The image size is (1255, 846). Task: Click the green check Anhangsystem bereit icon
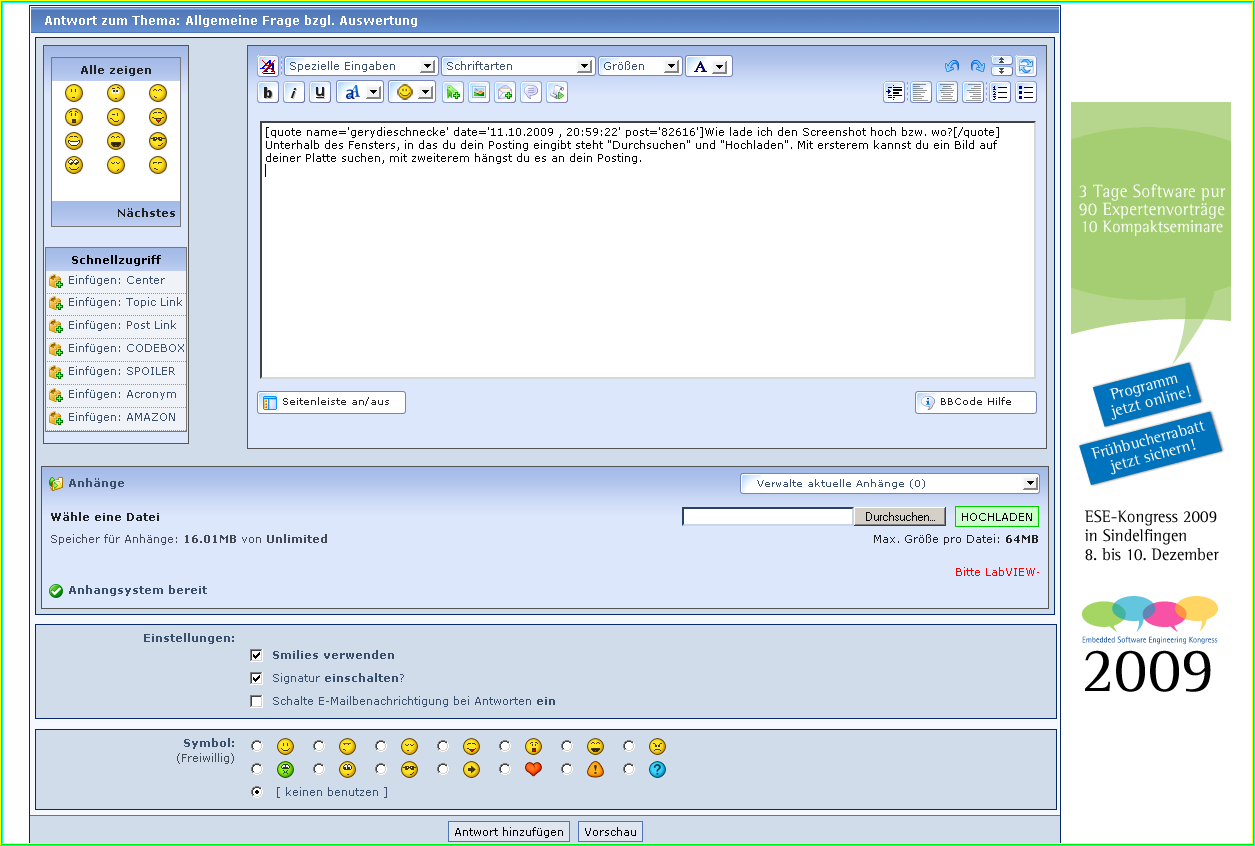coord(56,591)
